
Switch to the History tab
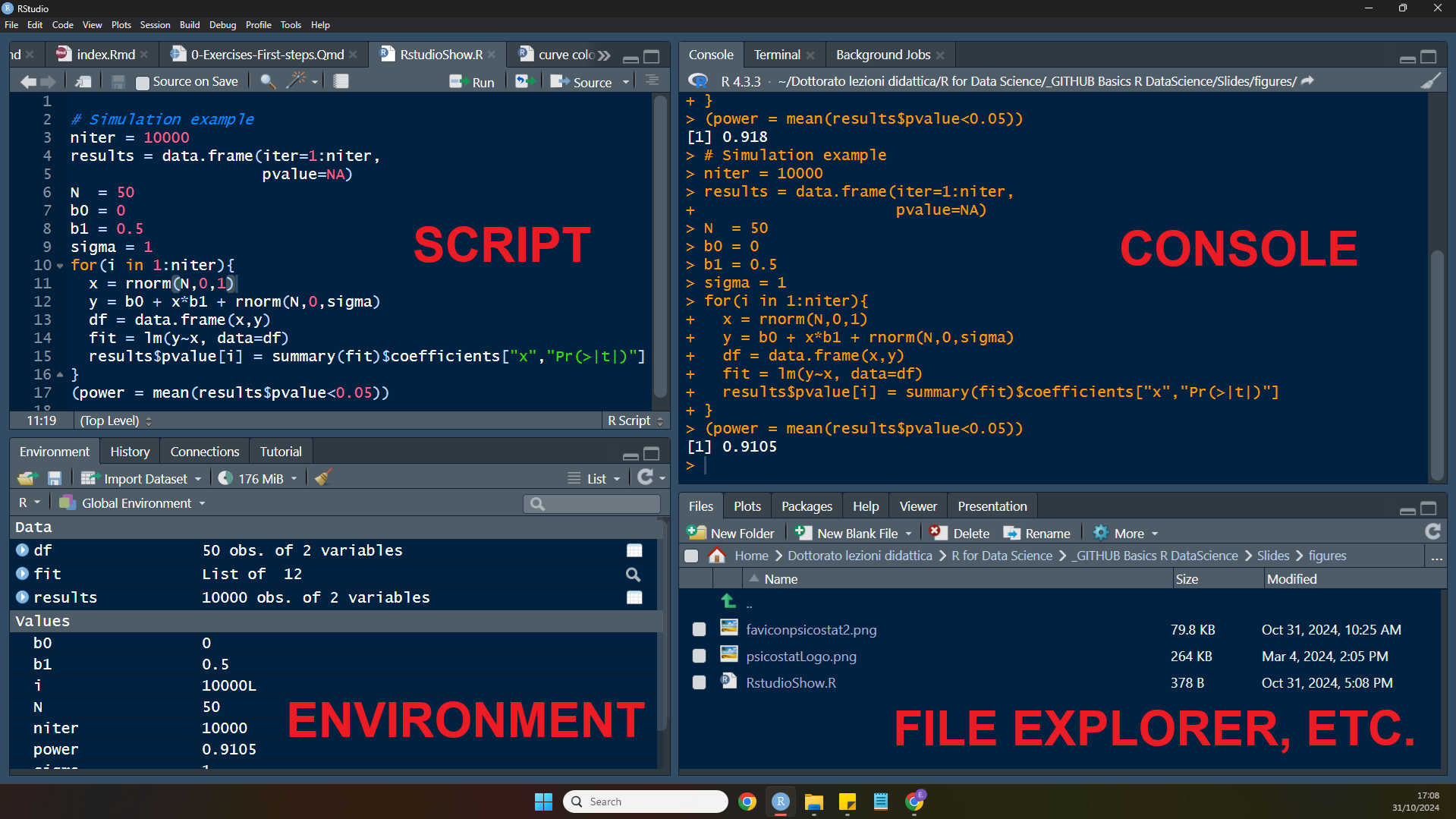click(130, 452)
